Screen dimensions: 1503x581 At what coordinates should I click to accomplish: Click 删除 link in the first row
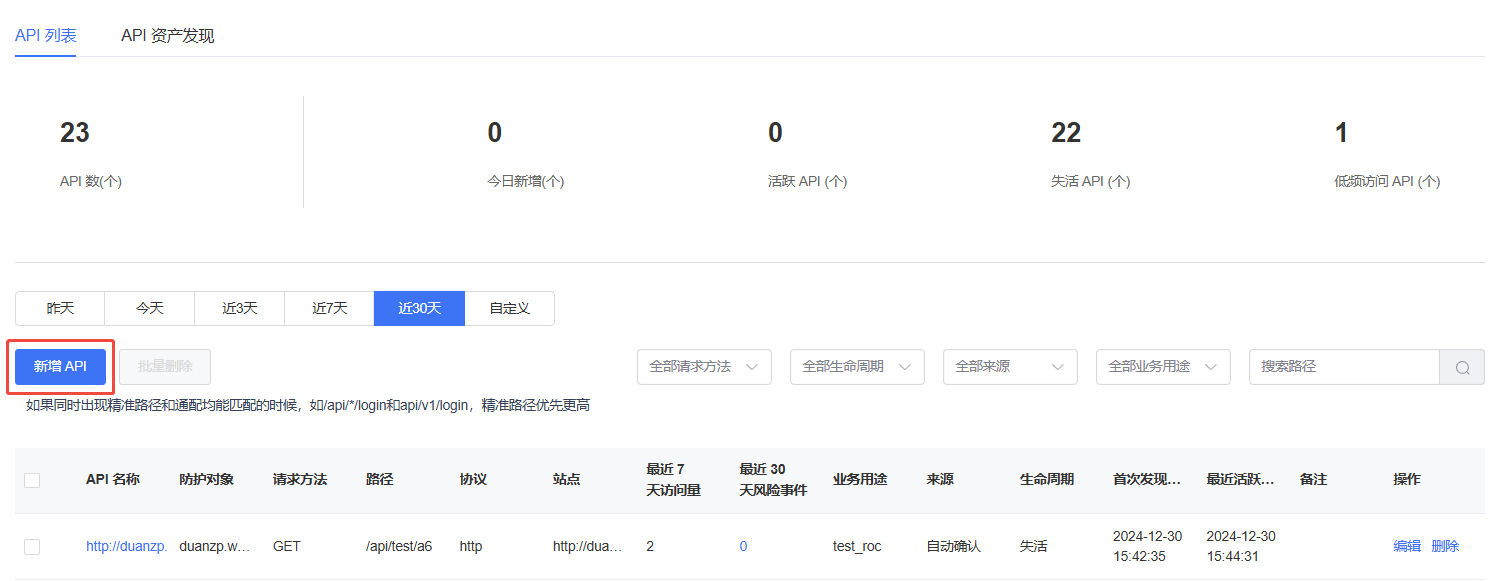click(x=1445, y=546)
